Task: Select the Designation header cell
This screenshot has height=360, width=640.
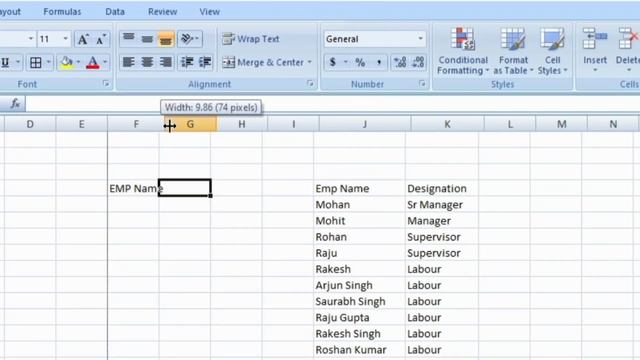Action: 442,188
